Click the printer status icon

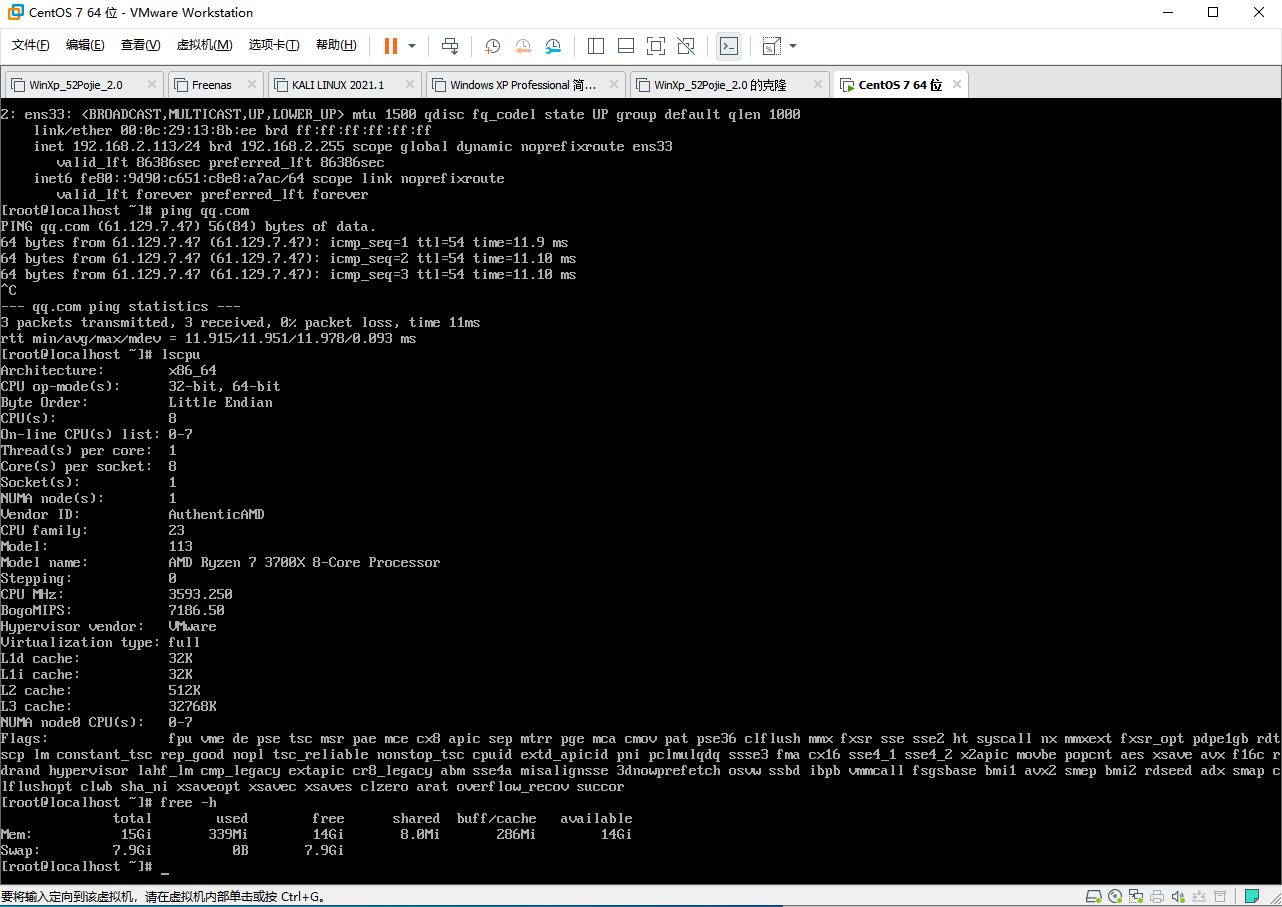(x=1158, y=896)
